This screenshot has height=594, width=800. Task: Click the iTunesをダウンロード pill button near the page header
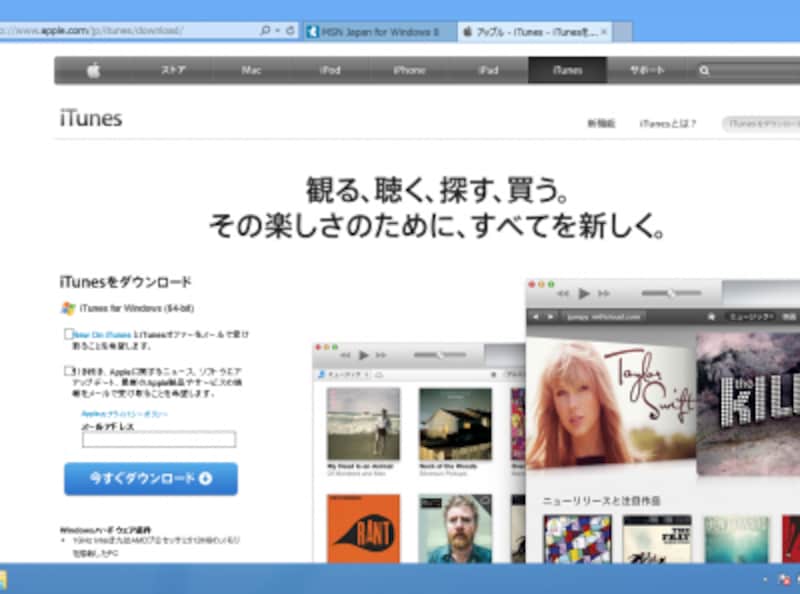coord(761,123)
